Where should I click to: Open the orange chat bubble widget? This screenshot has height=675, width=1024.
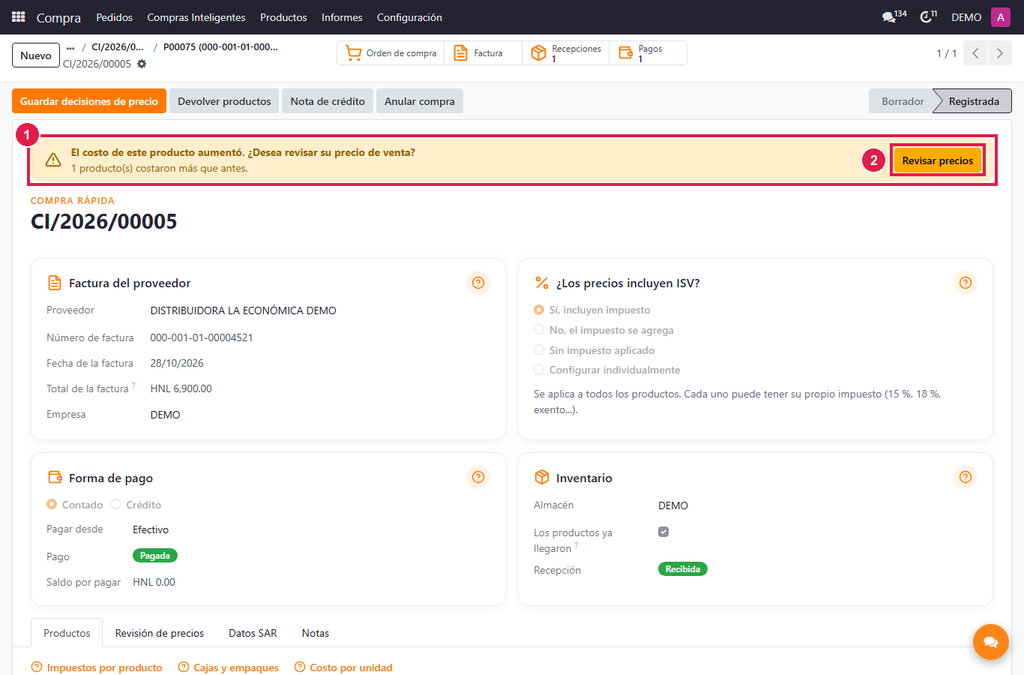click(x=990, y=642)
